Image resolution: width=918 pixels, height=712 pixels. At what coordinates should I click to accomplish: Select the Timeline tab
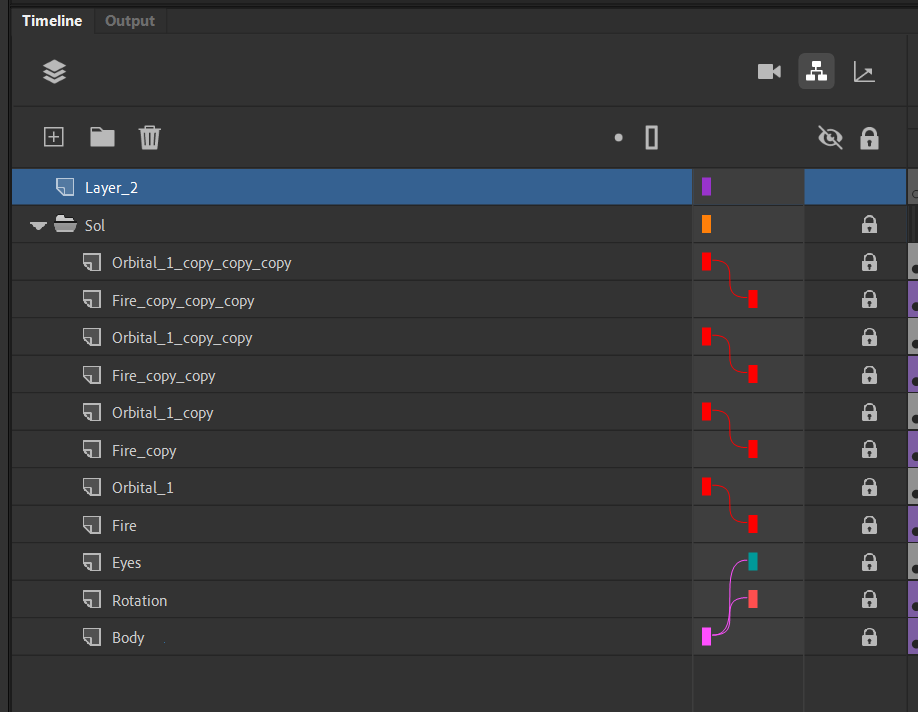click(x=52, y=21)
